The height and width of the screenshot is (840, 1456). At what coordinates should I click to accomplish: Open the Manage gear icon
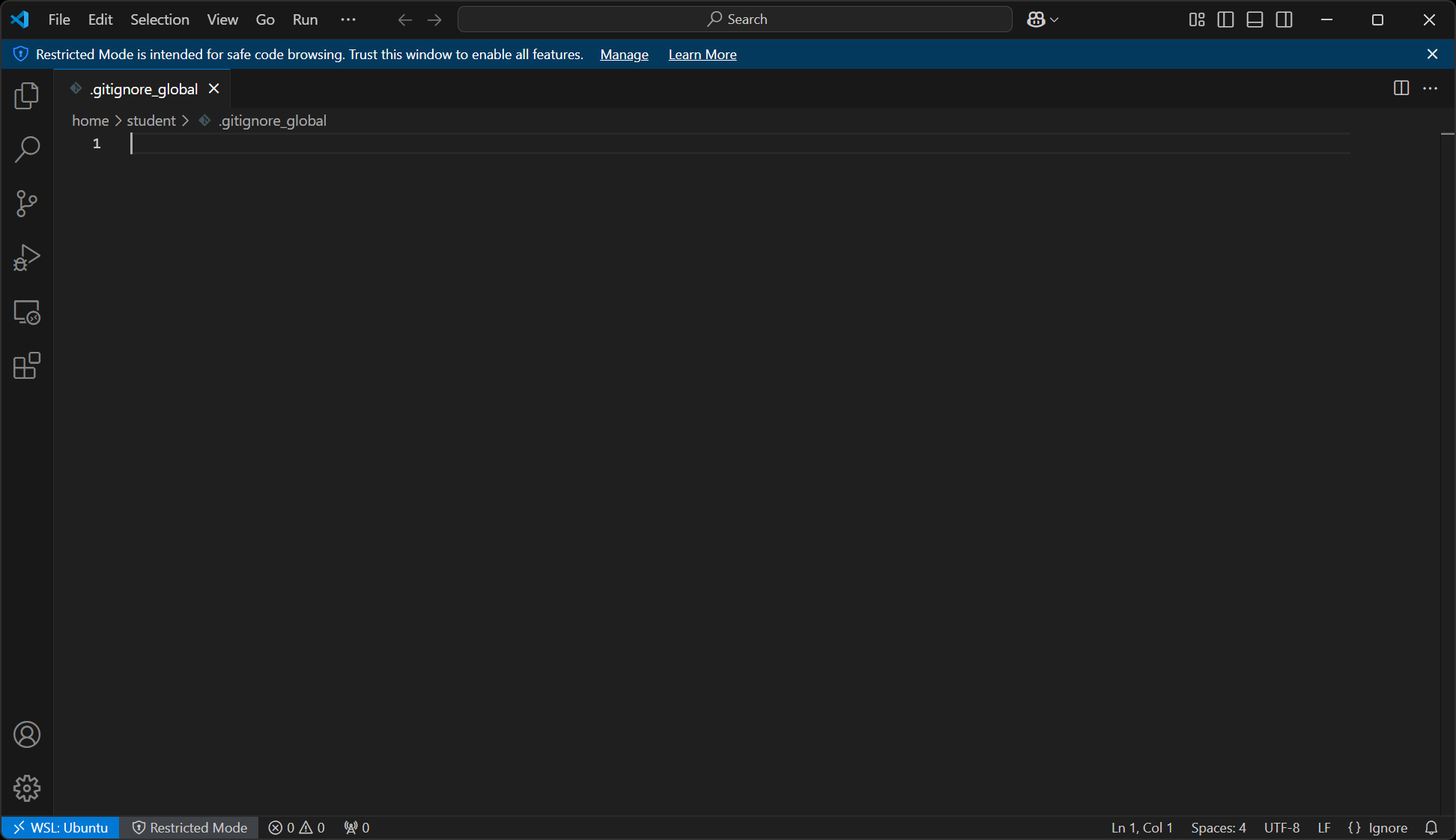coord(27,788)
